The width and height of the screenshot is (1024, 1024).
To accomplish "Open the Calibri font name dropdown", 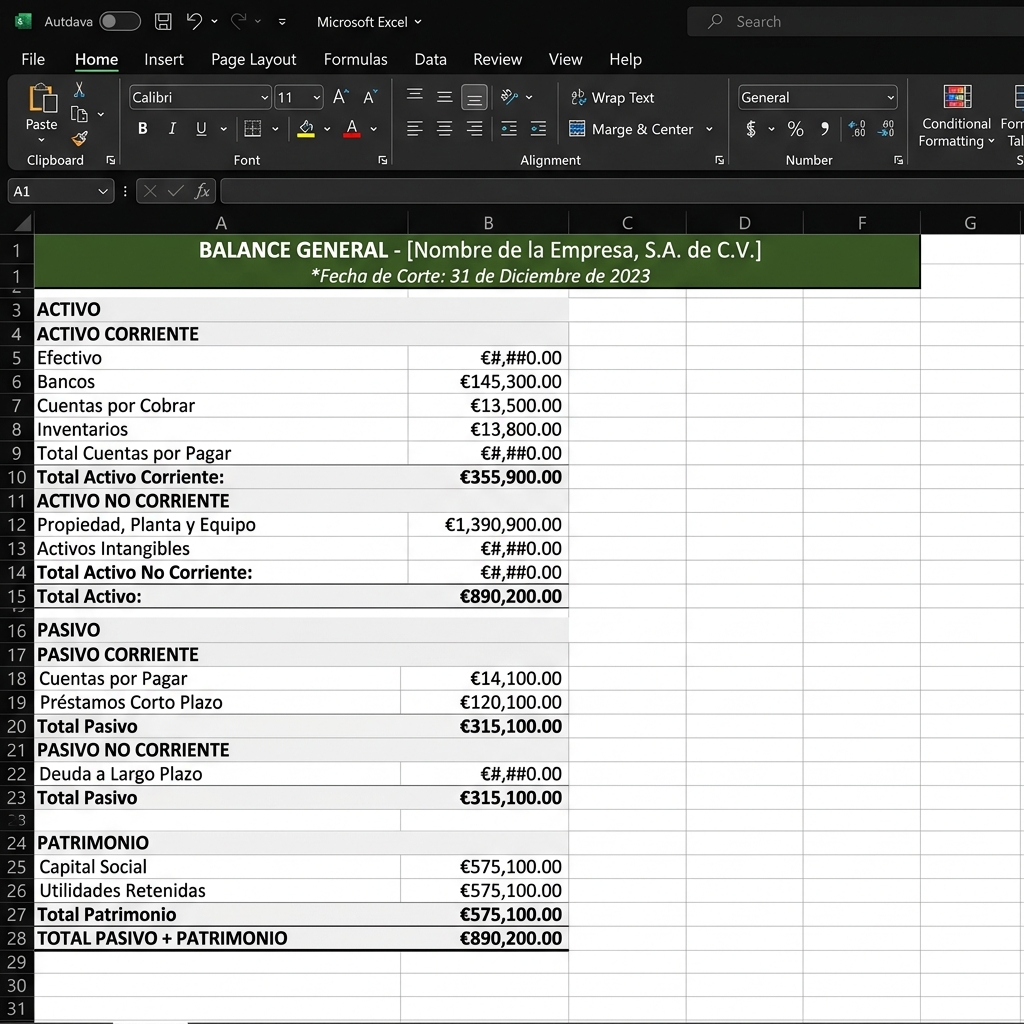I will click(264, 98).
